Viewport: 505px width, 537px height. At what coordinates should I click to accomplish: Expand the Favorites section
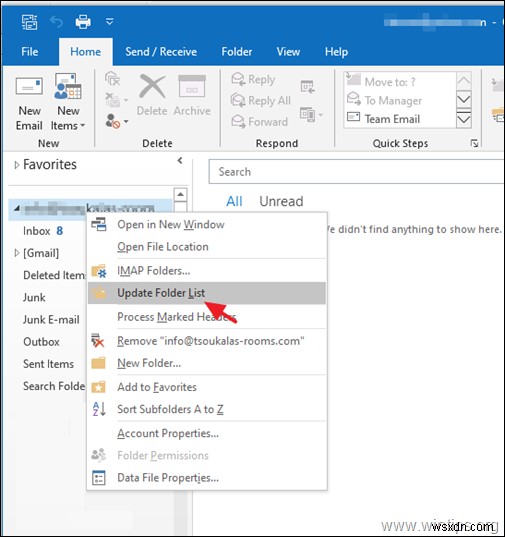pos(16,165)
